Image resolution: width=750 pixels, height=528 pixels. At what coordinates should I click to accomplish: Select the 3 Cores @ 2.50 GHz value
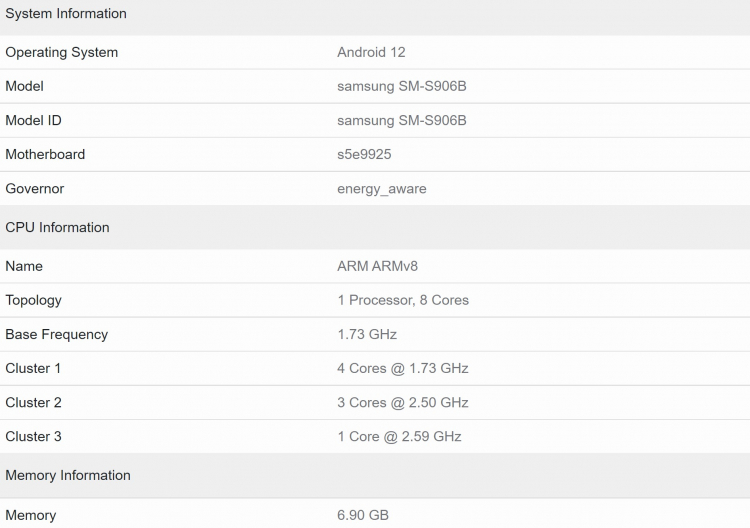[402, 402]
